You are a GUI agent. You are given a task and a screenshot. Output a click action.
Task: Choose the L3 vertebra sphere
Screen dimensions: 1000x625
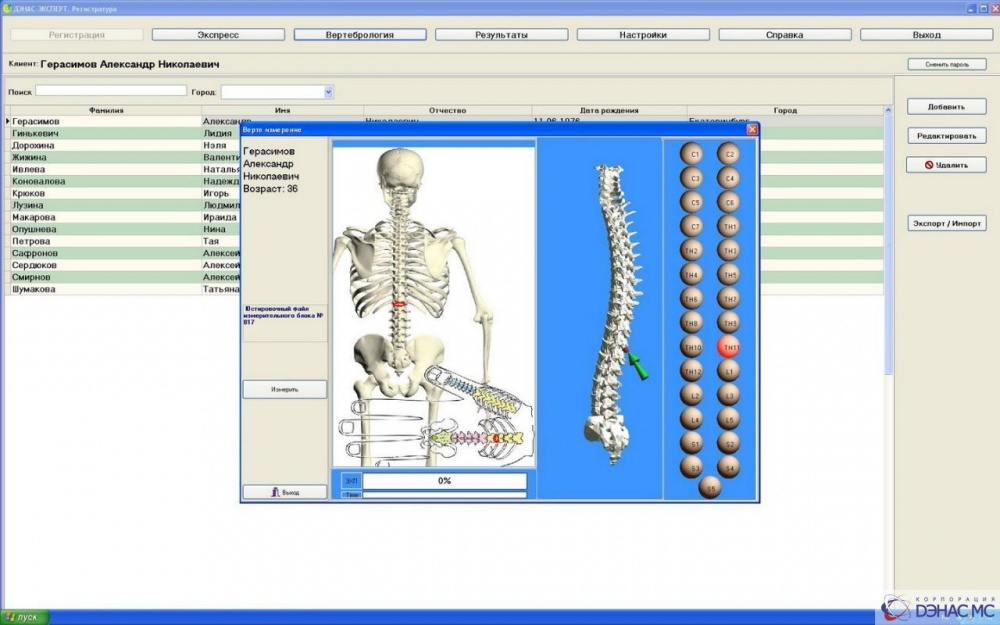[730, 395]
